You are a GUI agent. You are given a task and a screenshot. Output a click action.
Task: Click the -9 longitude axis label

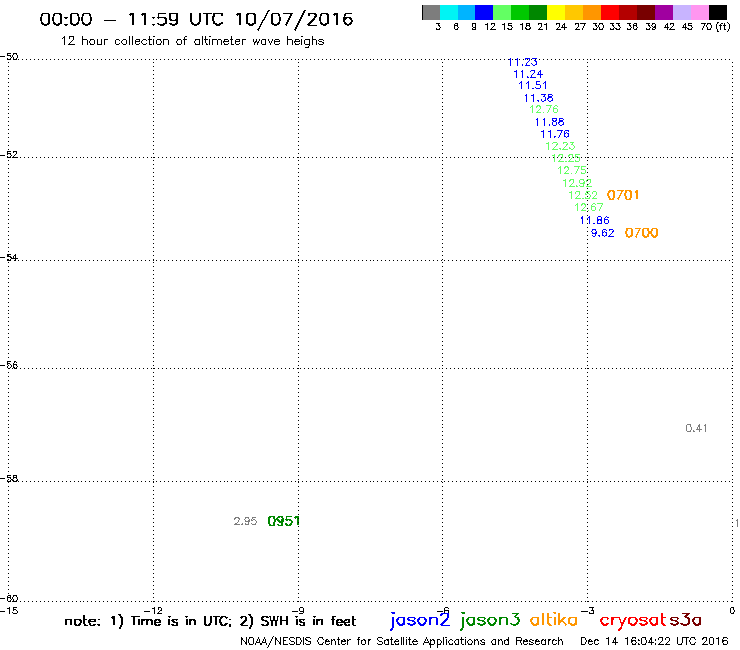pos(298,611)
